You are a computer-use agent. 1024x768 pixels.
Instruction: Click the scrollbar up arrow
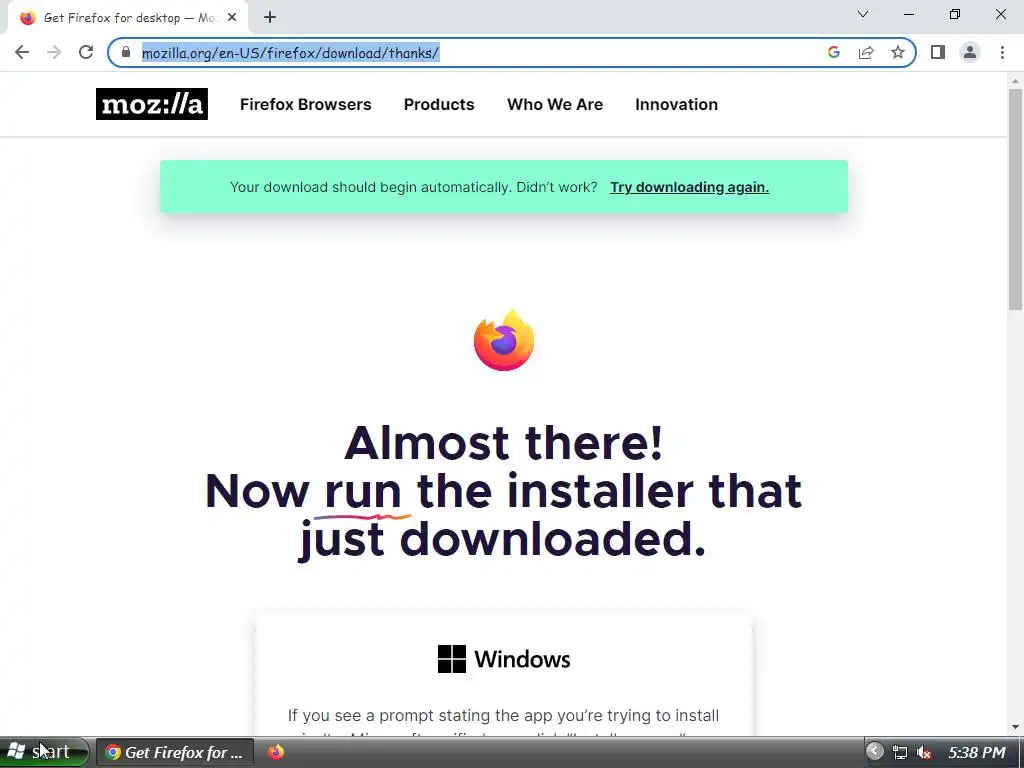coord(1016,81)
